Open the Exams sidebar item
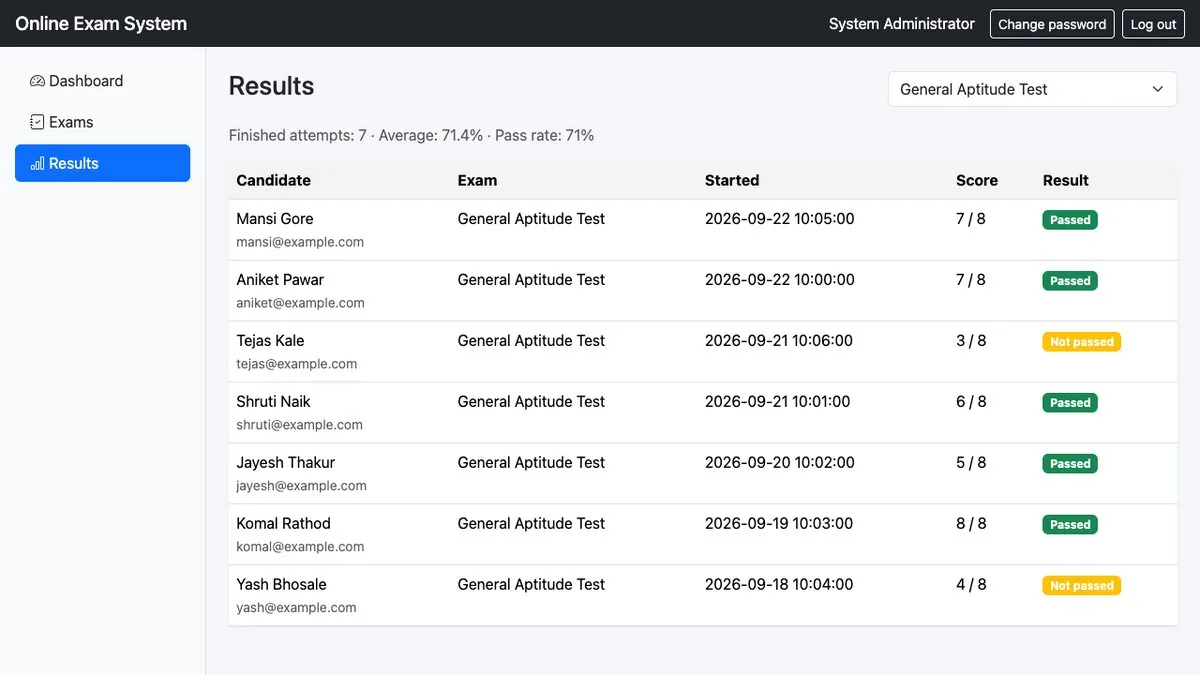This screenshot has width=1200, height=675. (102, 122)
